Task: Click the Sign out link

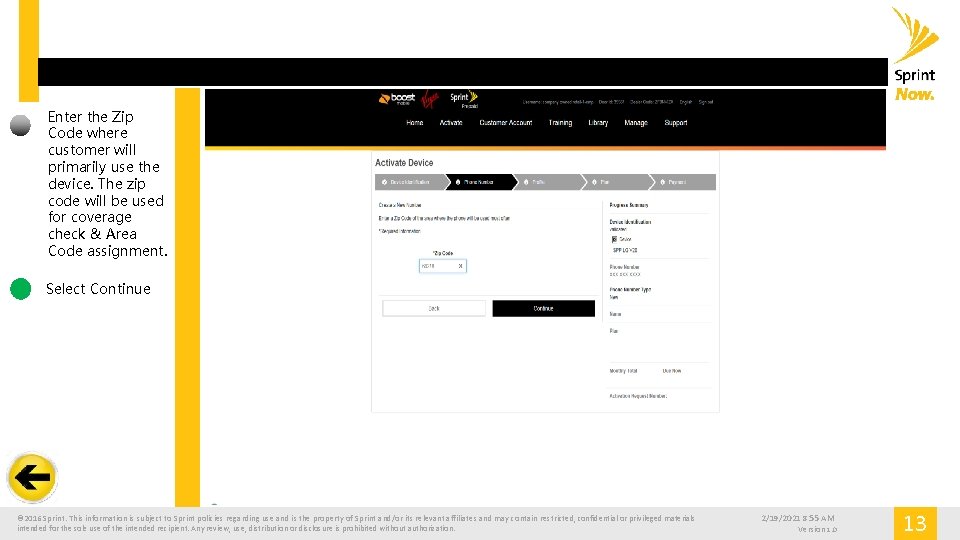Action: tap(706, 102)
